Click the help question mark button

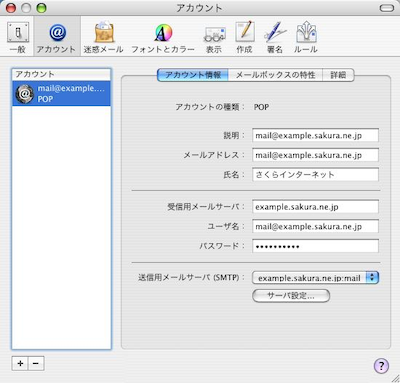tap(381, 365)
